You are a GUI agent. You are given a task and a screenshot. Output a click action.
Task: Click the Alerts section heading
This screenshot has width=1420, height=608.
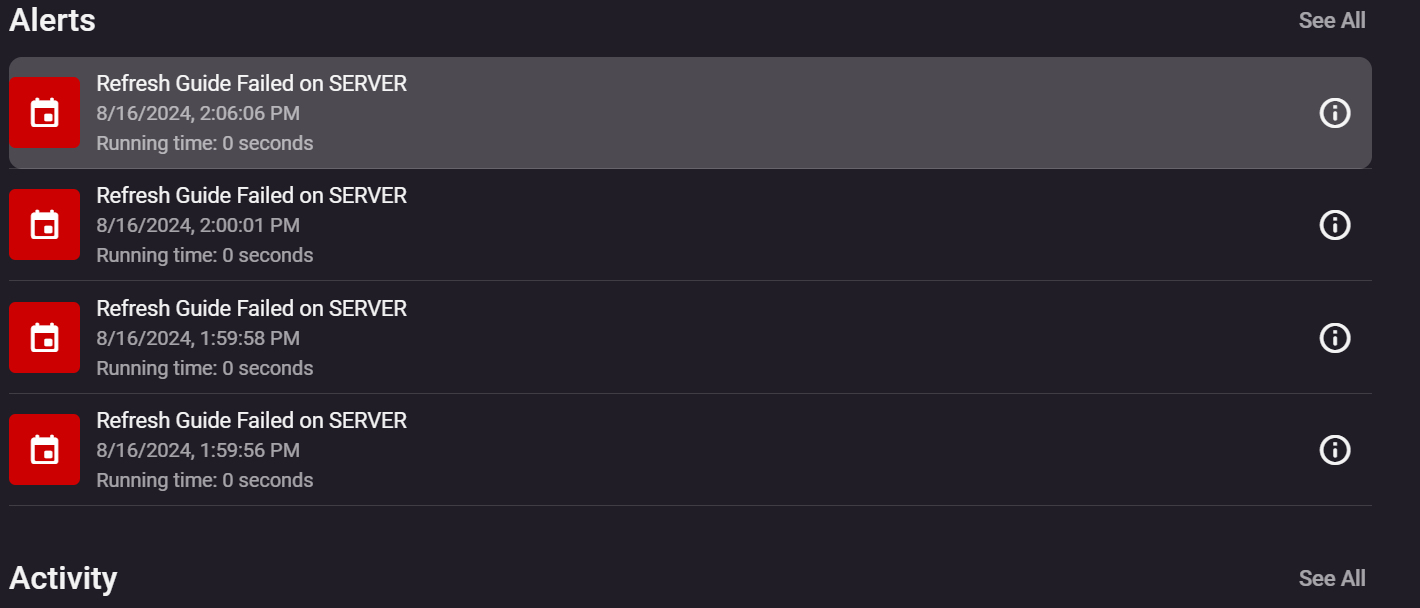52,20
